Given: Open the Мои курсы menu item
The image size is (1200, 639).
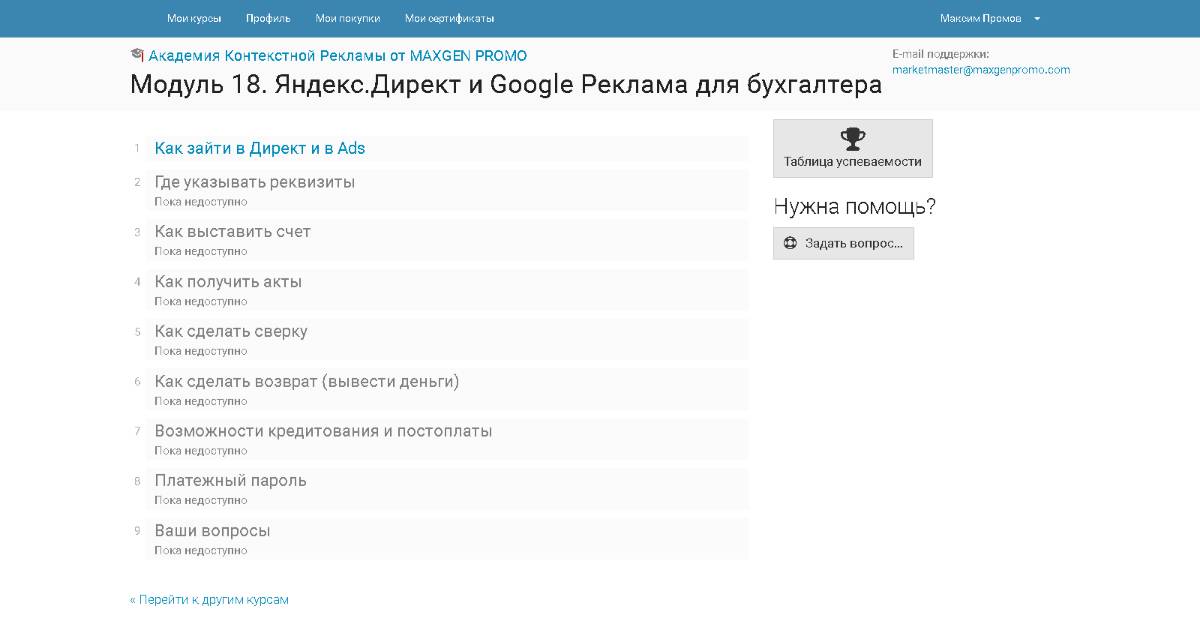Looking at the screenshot, I should (x=194, y=19).
